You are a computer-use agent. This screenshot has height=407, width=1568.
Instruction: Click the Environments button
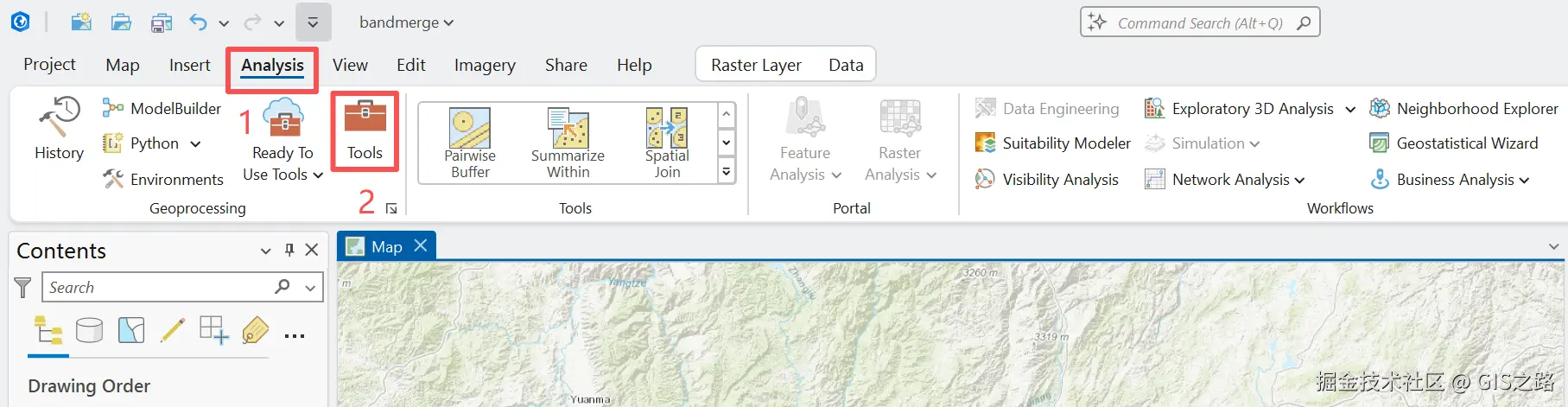click(163, 180)
